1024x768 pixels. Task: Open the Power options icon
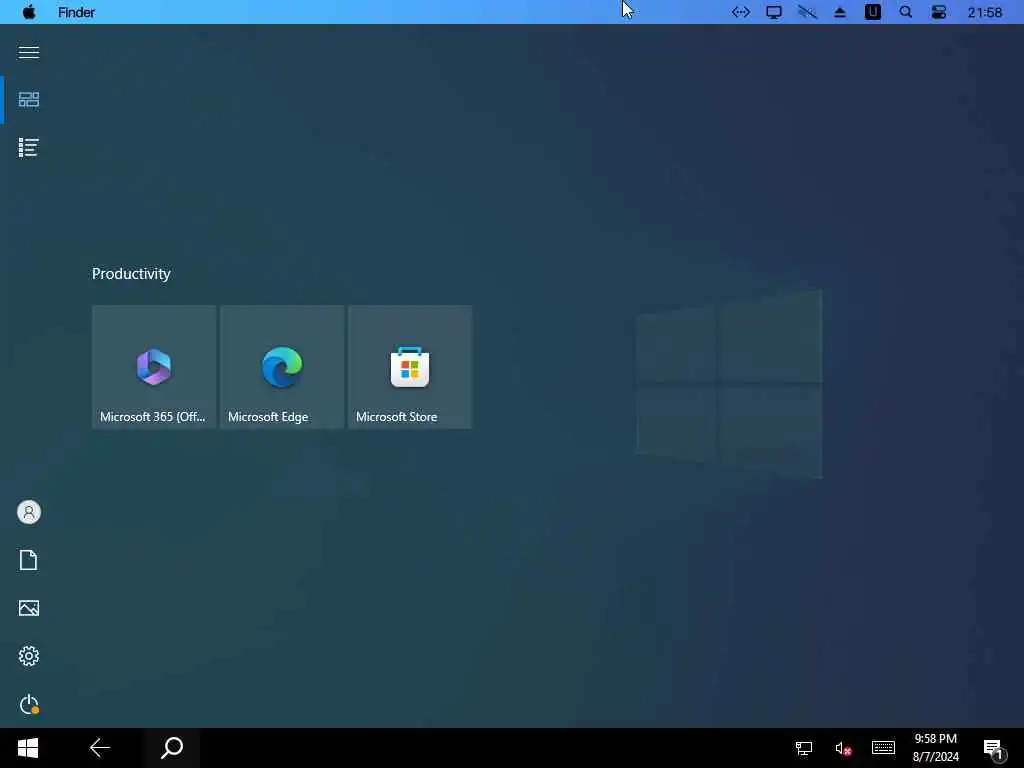pos(29,704)
